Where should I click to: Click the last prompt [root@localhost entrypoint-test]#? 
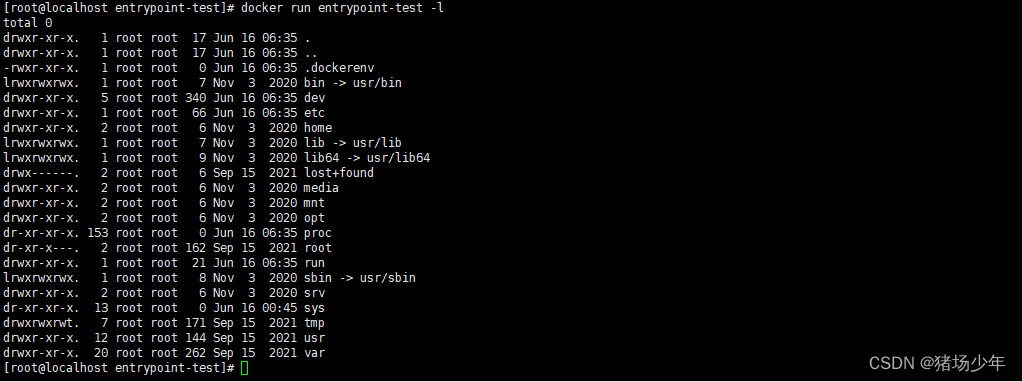pyautogui.click(x=119, y=368)
